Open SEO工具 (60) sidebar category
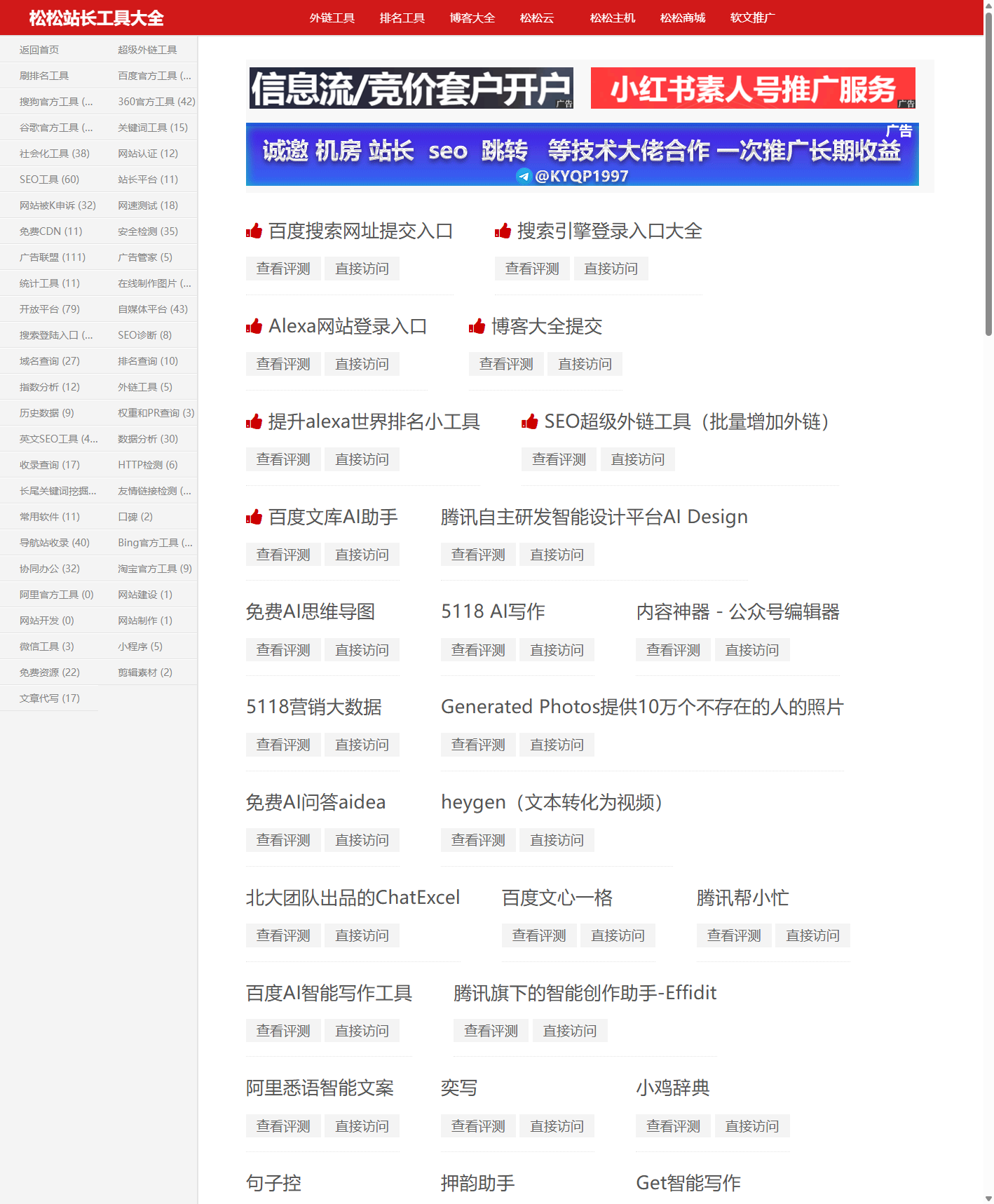Image resolution: width=994 pixels, height=1204 pixels. (x=49, y=180)
